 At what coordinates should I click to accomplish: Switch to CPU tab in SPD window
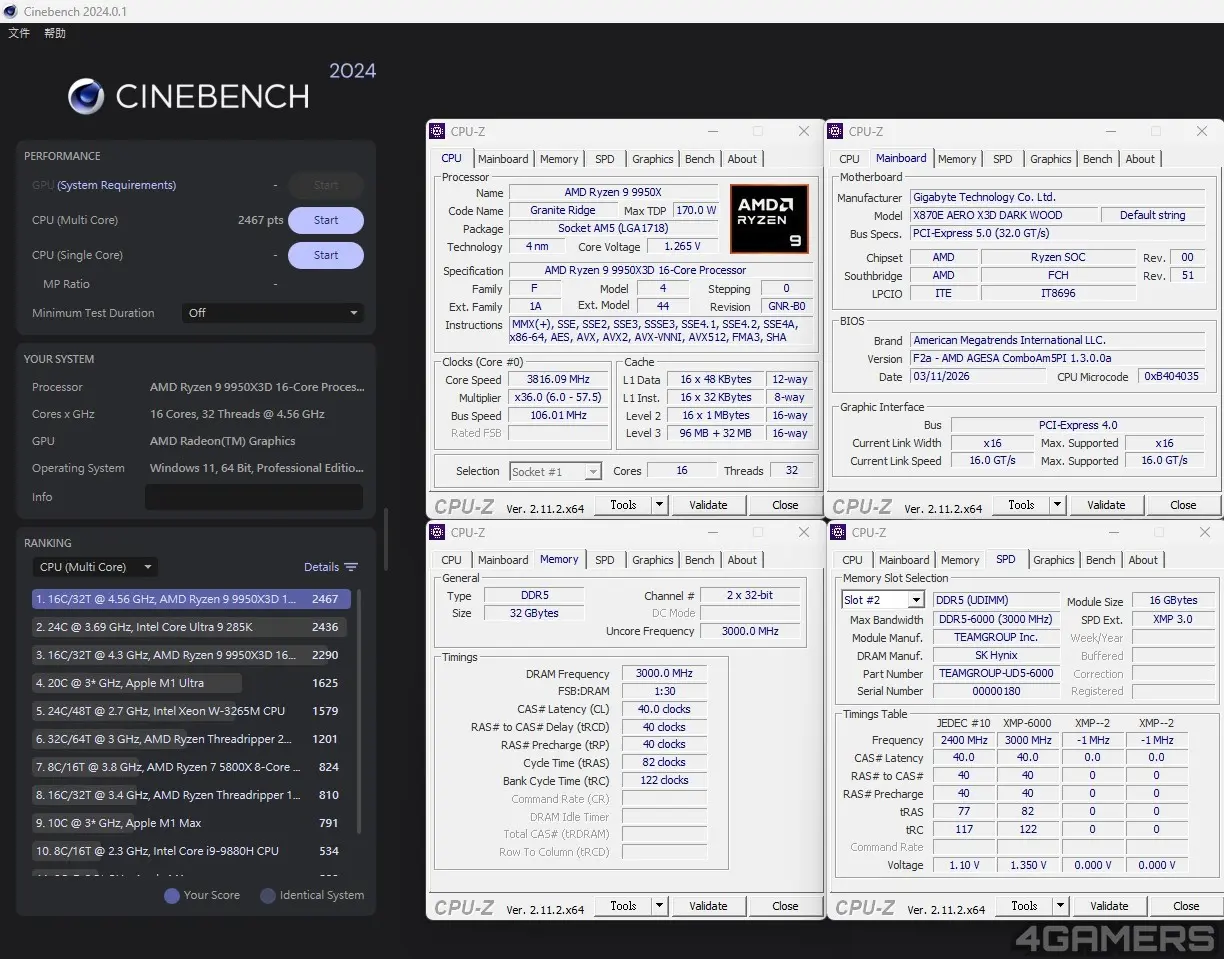click(852, 560)
